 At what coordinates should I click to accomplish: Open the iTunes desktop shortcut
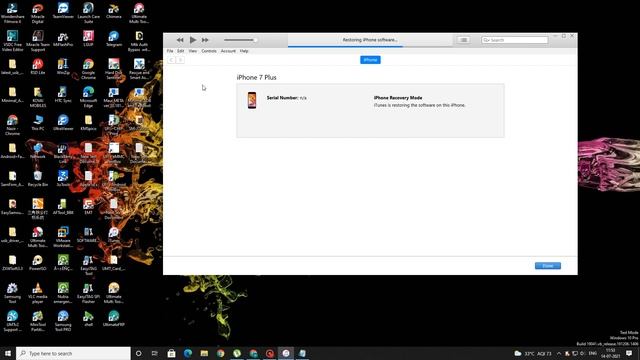point(113,235)
